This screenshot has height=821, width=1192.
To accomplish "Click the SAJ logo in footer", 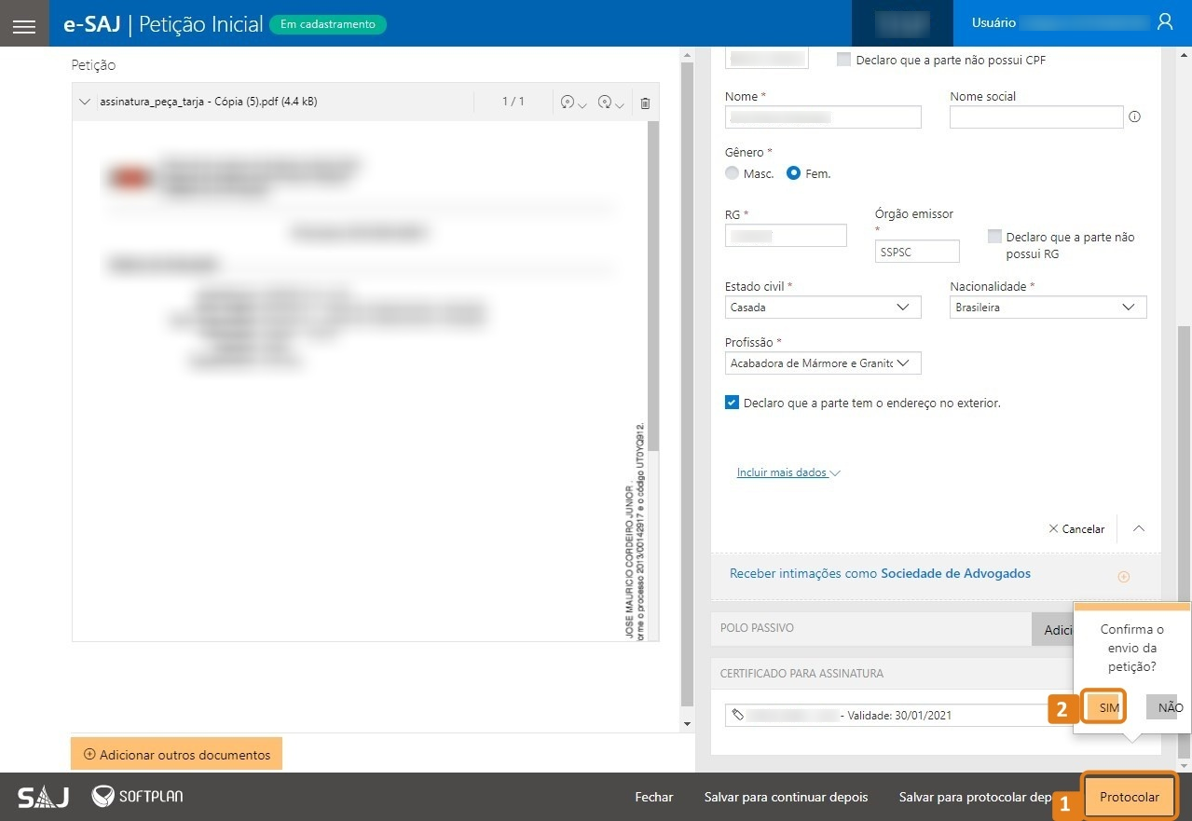I will click(x=43, y=797).
